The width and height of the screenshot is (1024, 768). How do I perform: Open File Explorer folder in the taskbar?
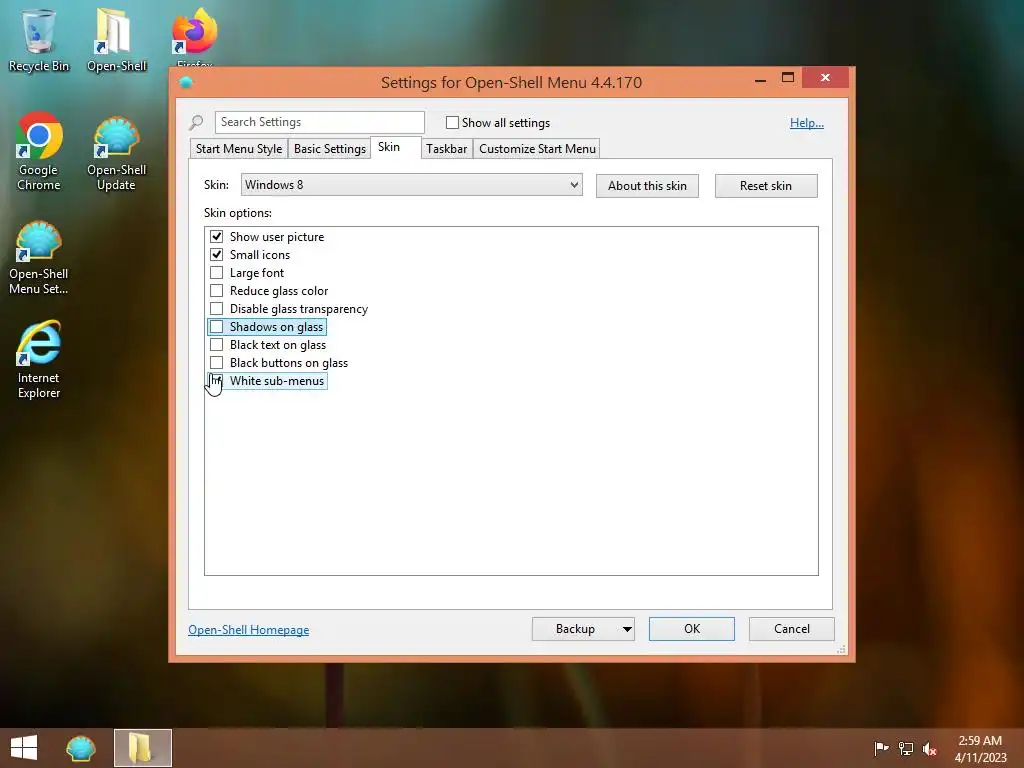142,748
